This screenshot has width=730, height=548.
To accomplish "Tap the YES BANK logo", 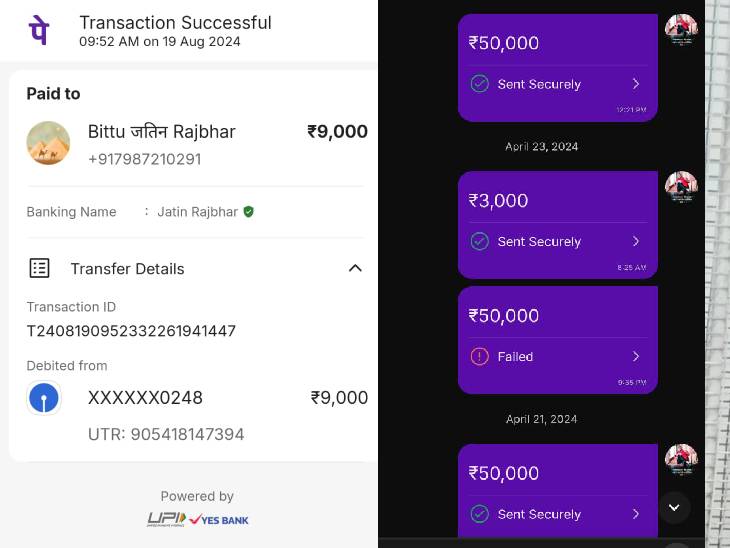I will point(219,520).
